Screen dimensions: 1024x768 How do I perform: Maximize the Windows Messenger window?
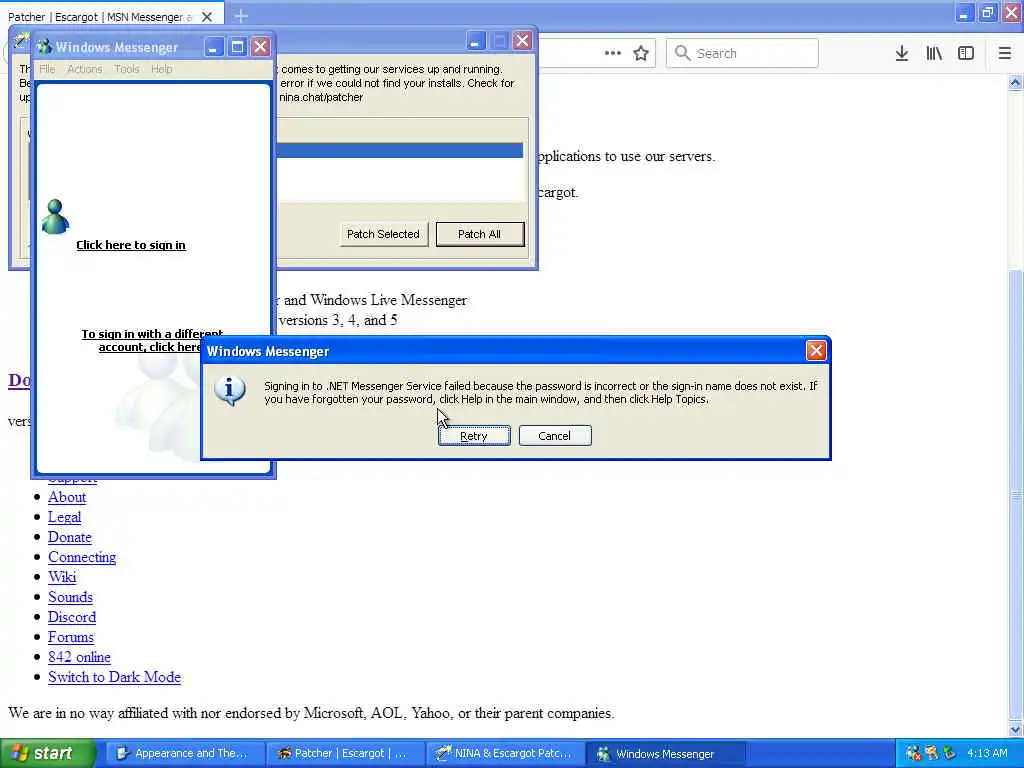click(x=237, y=47)
